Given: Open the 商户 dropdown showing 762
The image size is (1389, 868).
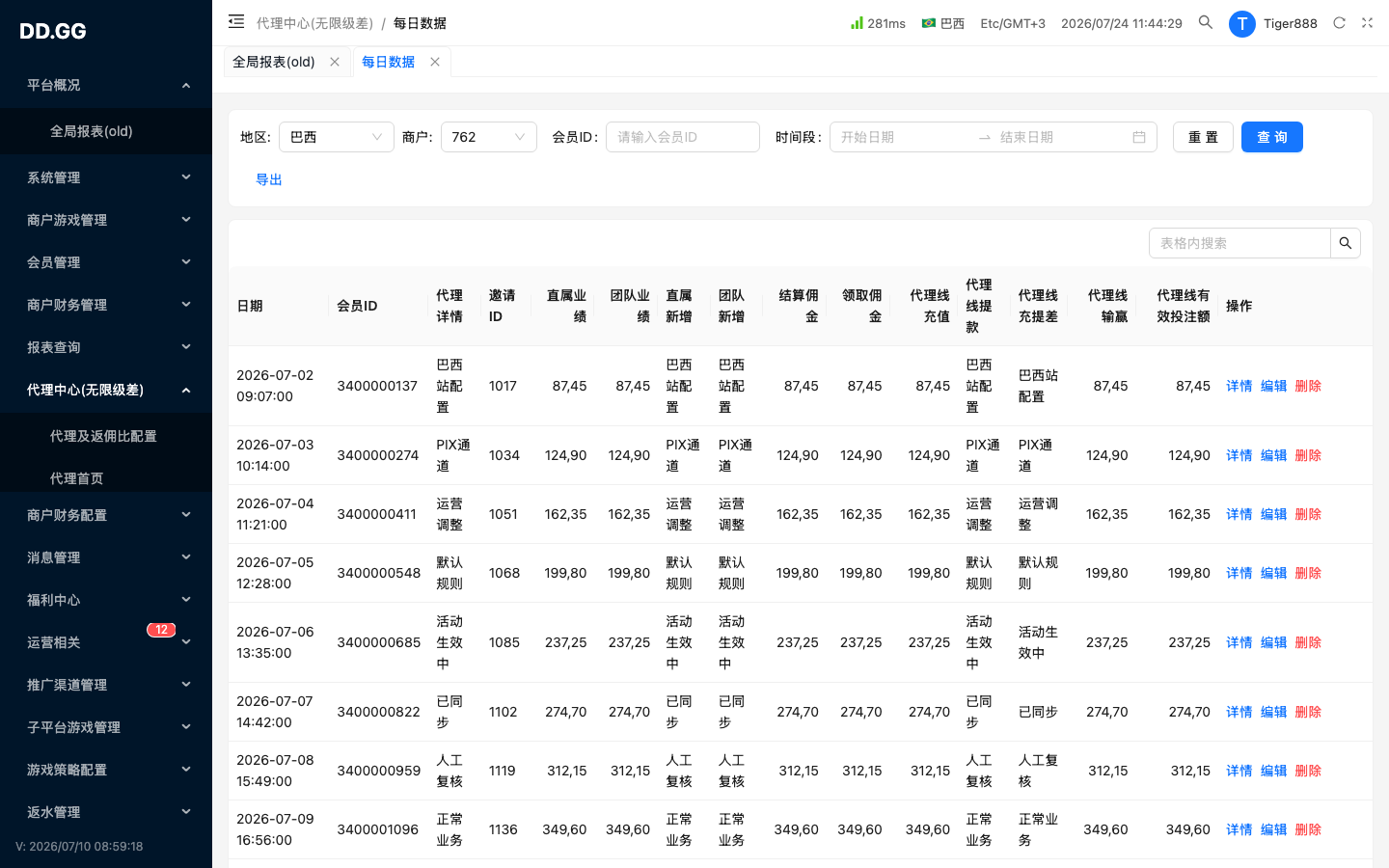Looking at the screenshot, I should pos(489,137).
